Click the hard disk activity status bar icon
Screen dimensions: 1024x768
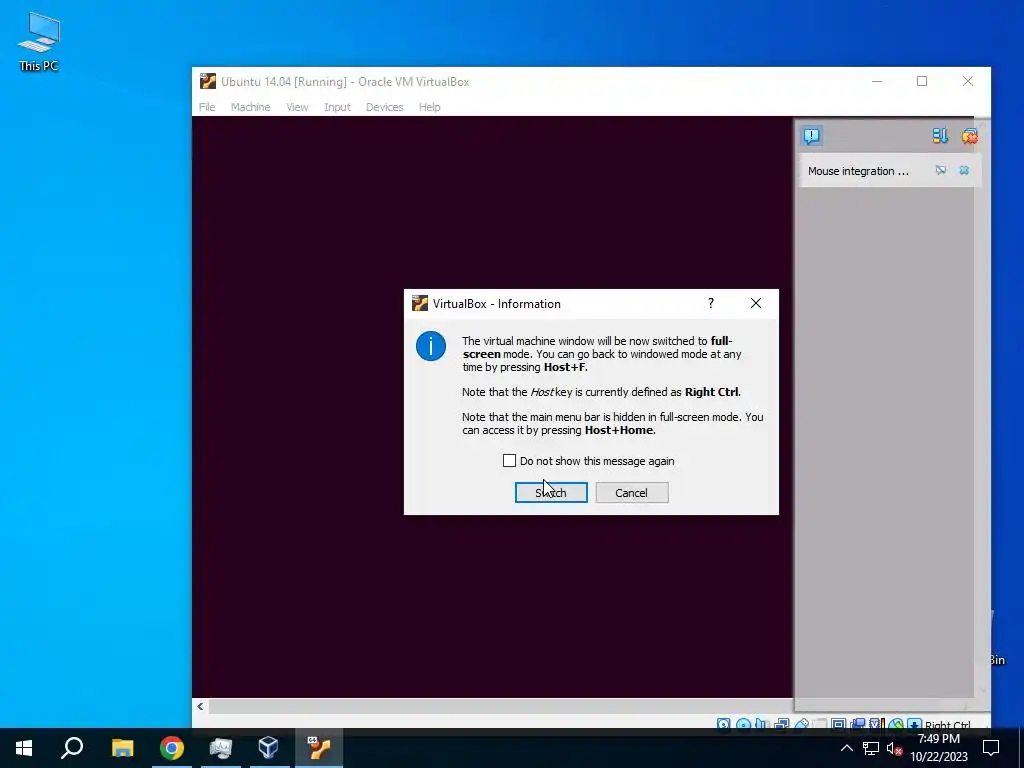point(723,724)
